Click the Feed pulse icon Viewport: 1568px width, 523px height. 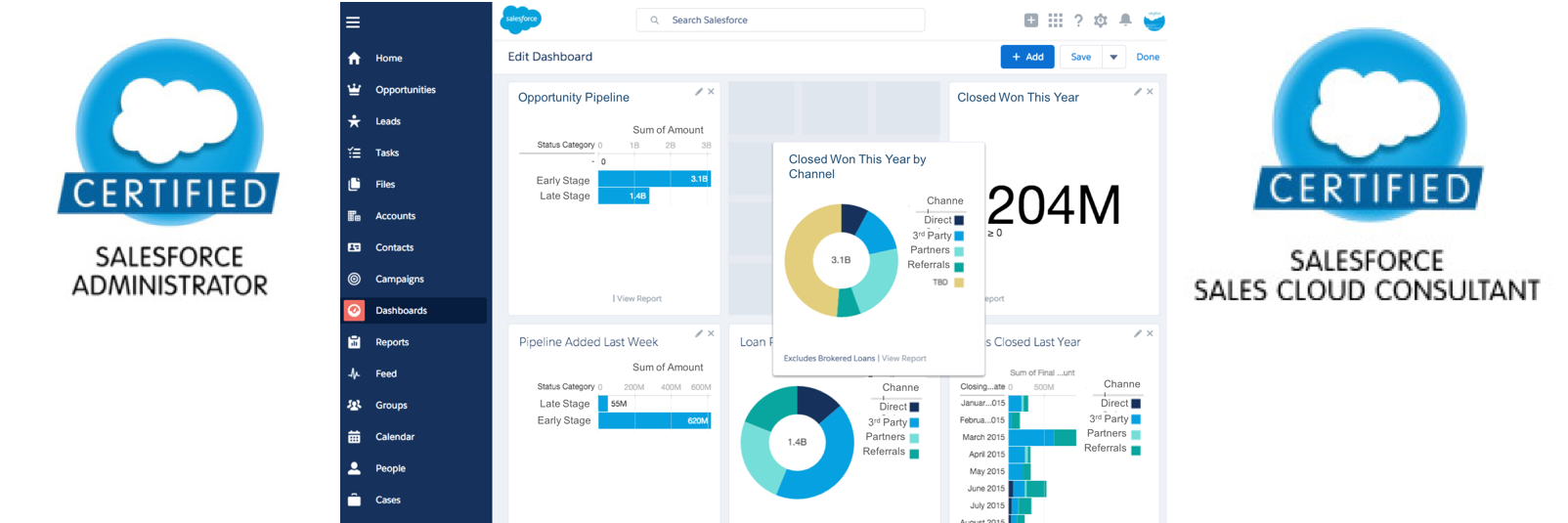354,373
